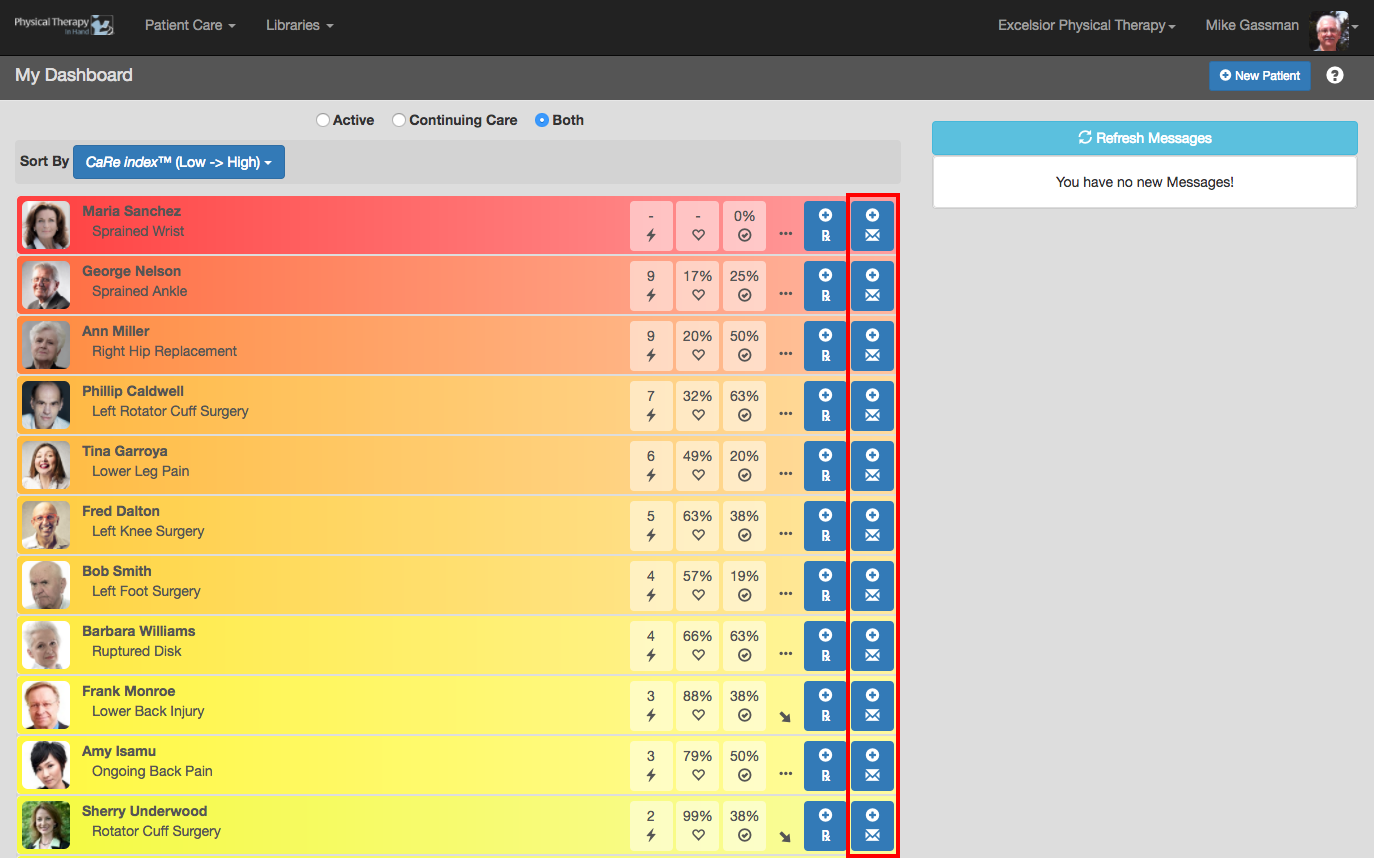Open Barbara Williams patient photo

(x=46, y=645)
